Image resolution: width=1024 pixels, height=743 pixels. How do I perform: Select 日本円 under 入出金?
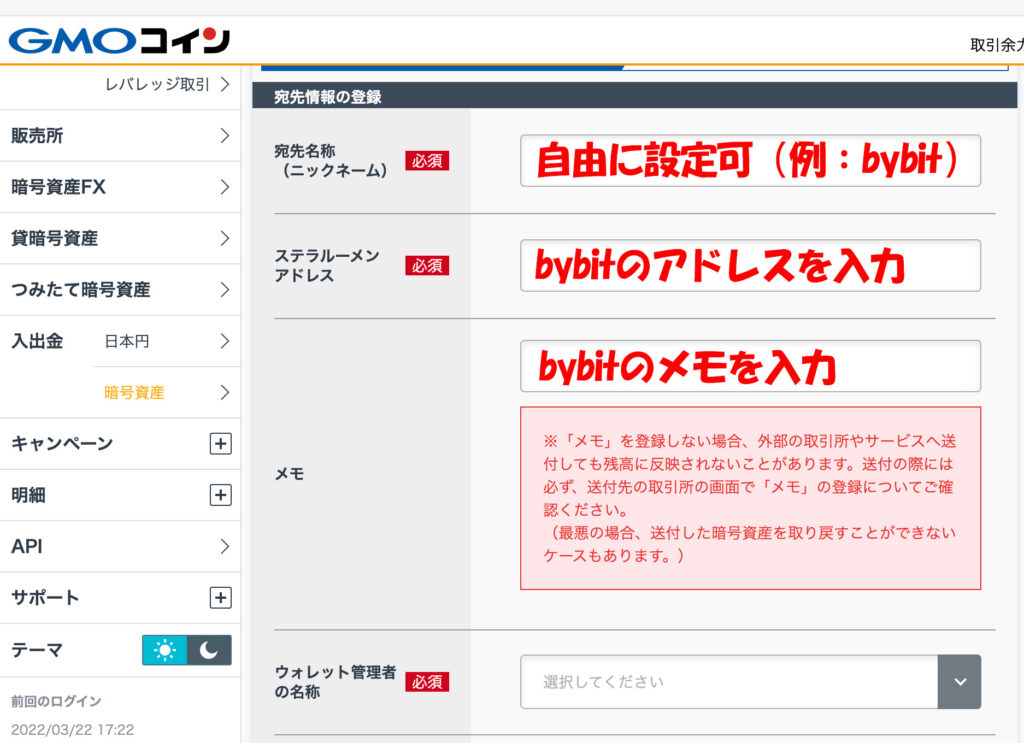click(x=167, y=341)
